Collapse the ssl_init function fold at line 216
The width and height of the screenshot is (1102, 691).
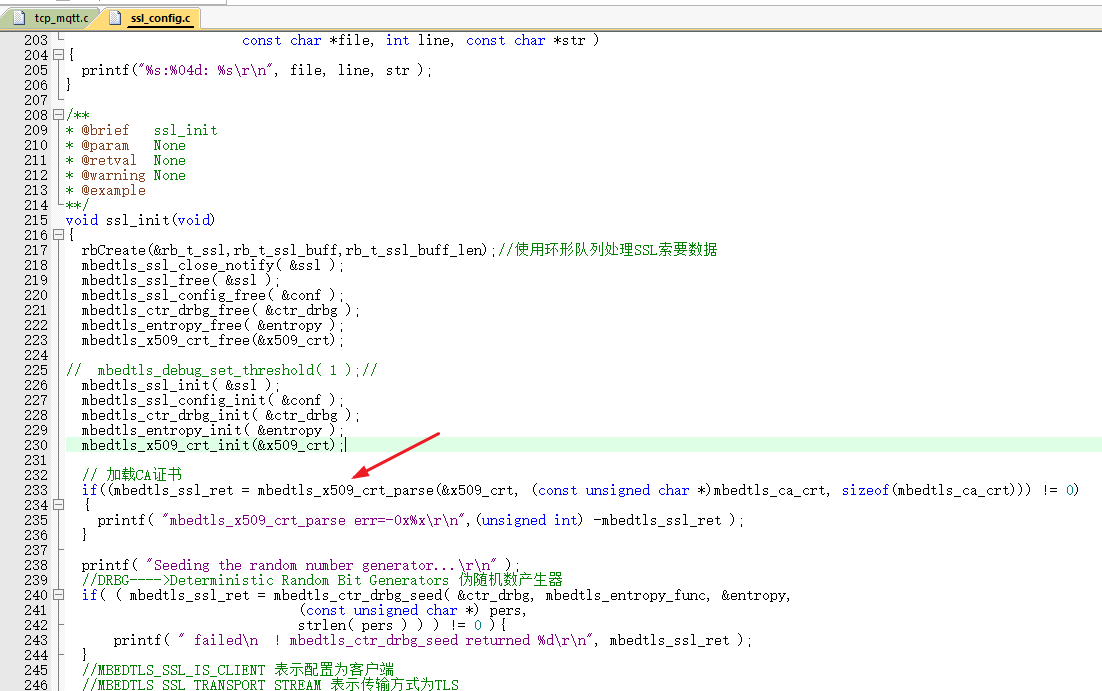[59, 235]
